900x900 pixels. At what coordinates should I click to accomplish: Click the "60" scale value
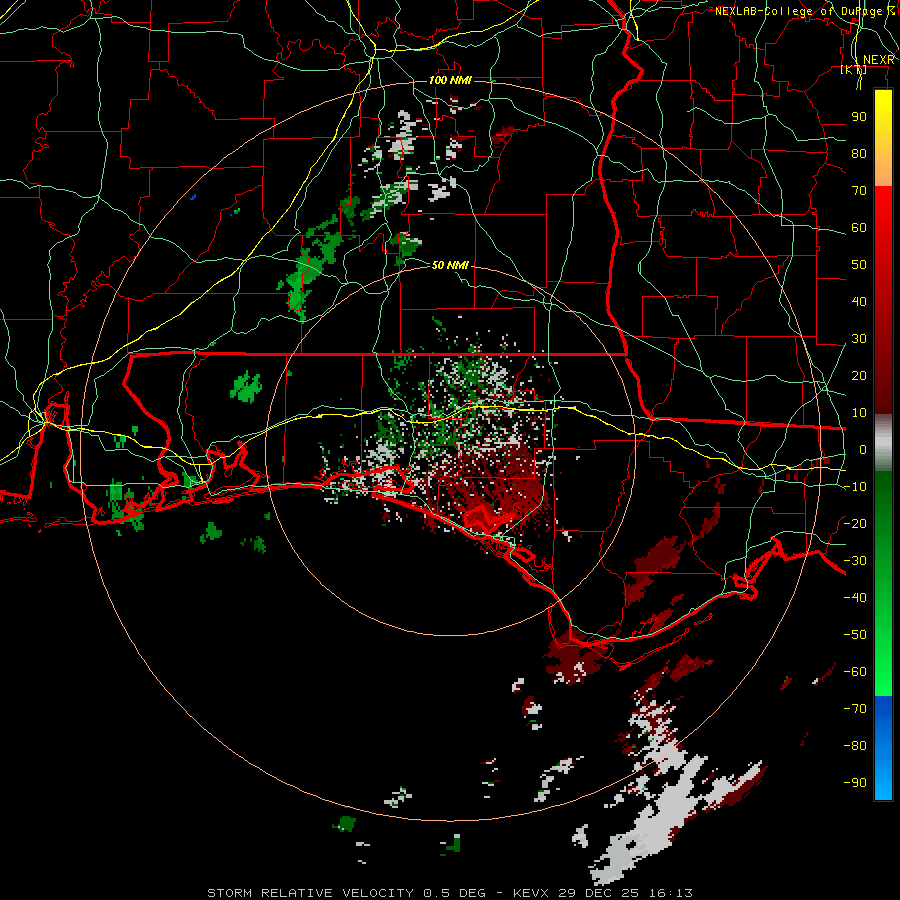(859, 227)
